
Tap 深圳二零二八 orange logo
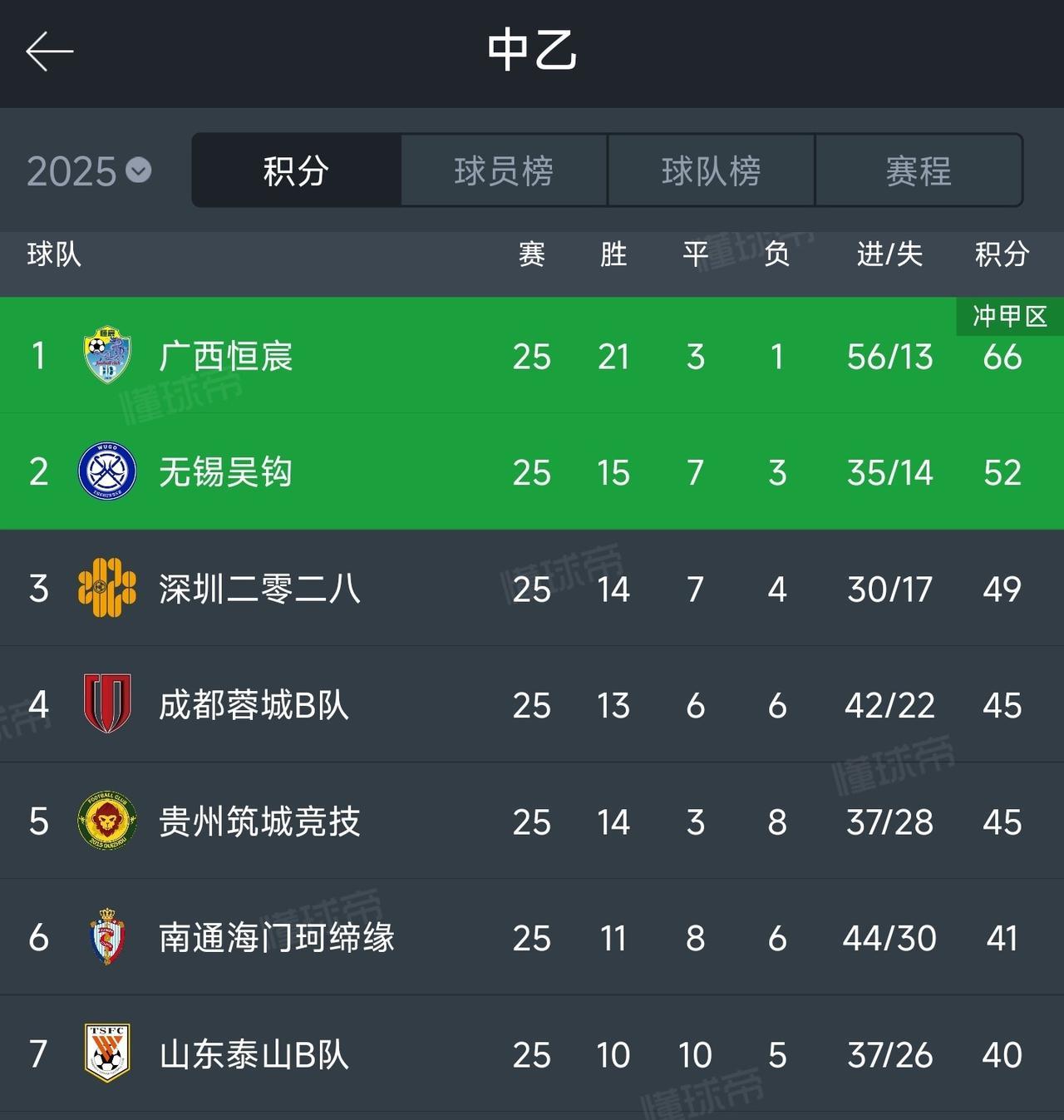click(107, 588)
